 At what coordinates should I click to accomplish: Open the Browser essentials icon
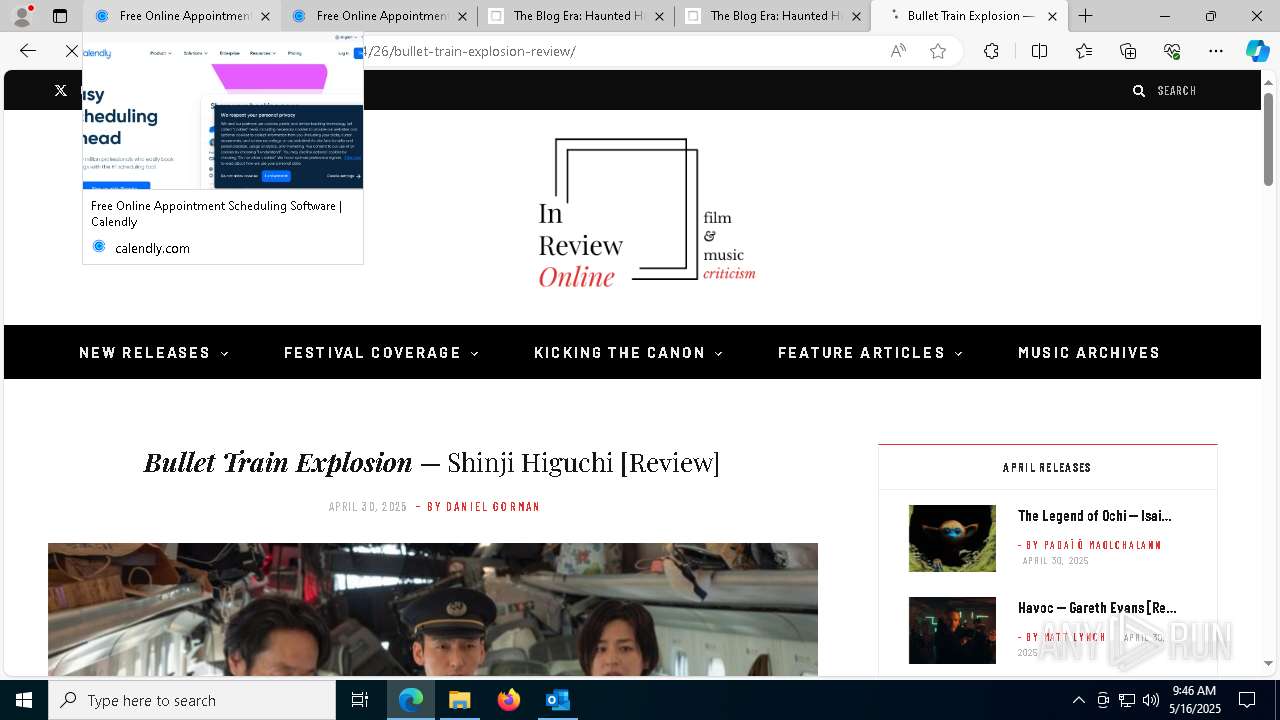pyautogui.click(x=1172, y=51)
